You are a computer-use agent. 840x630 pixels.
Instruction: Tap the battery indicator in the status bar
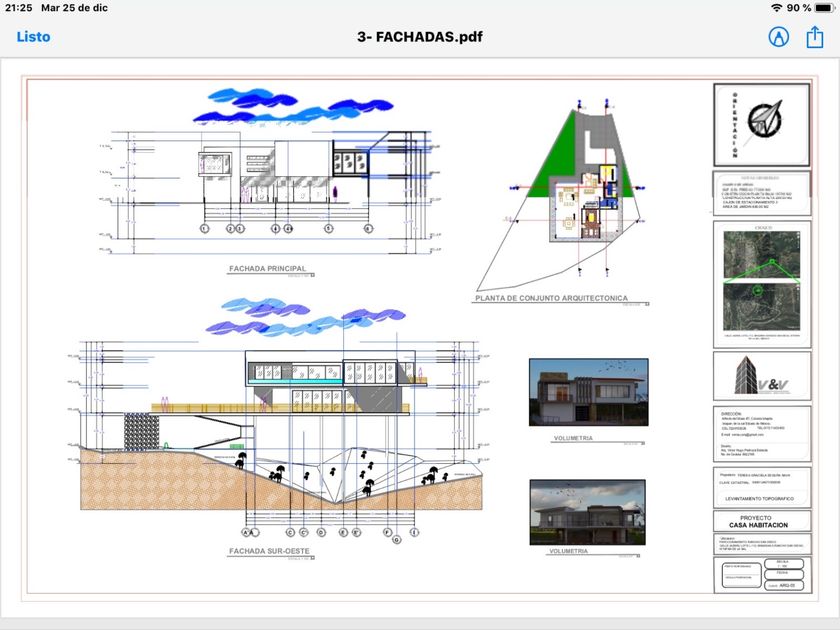coord(824,8)
